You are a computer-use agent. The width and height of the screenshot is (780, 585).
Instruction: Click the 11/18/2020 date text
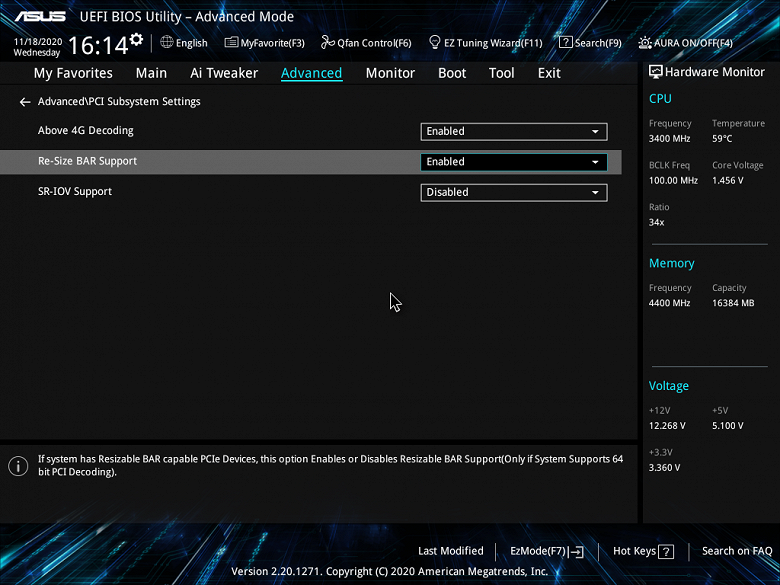[x=38, y=42]
